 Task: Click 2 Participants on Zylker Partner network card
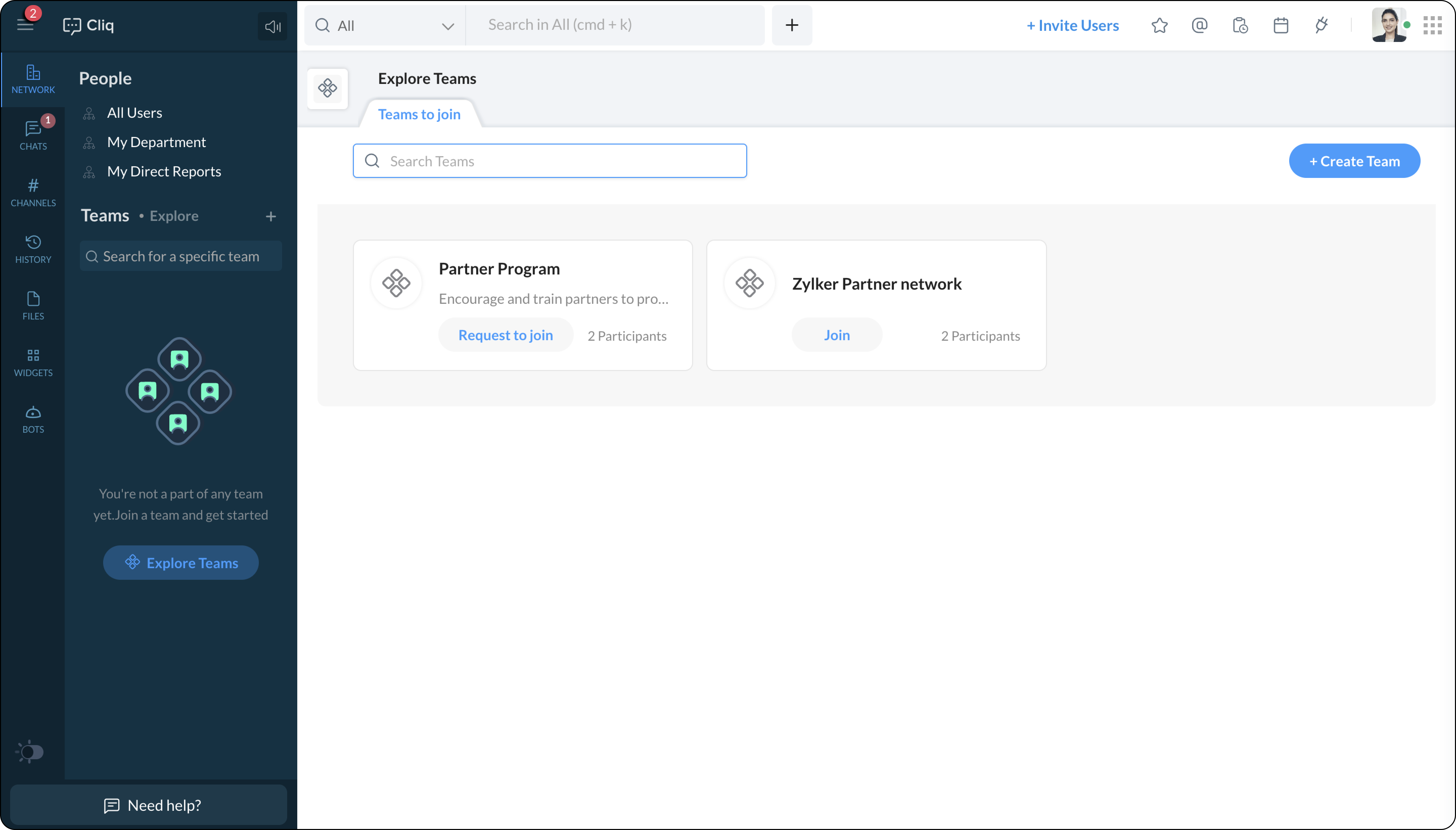pos(980,336)
